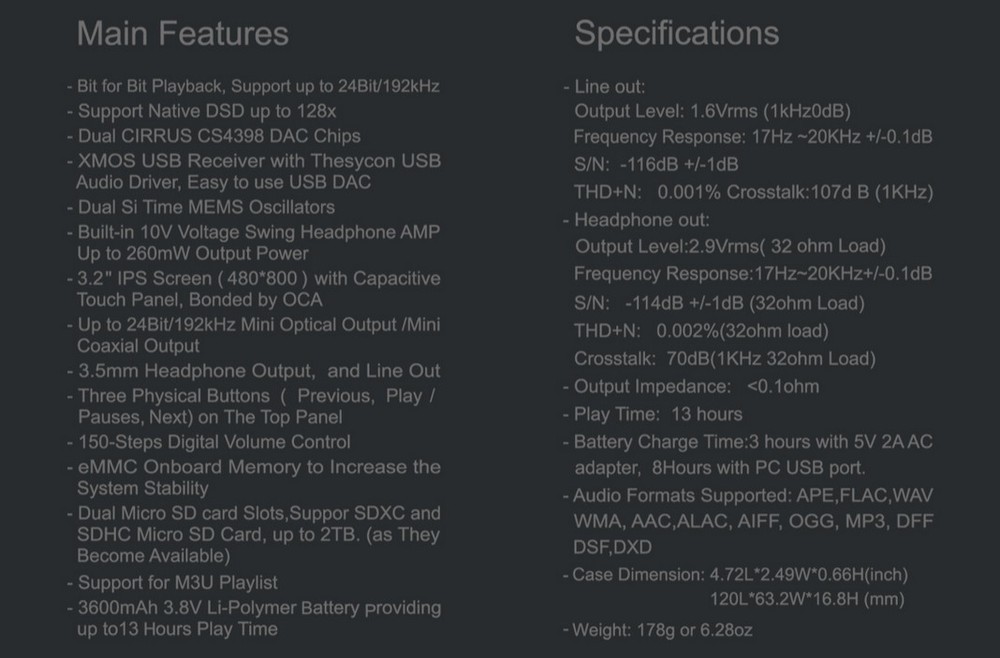Click the "3.5mm Headphone Output, and Line Out" line

pyautogui.click(x=254, y=371)
